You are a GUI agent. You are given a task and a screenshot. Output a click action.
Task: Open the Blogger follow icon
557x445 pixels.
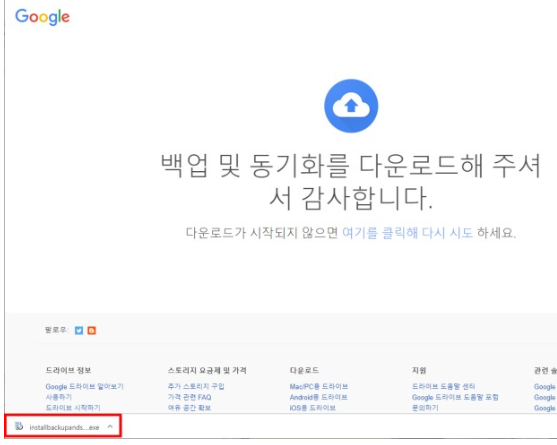pyautogui.click(x=92, y=331)
